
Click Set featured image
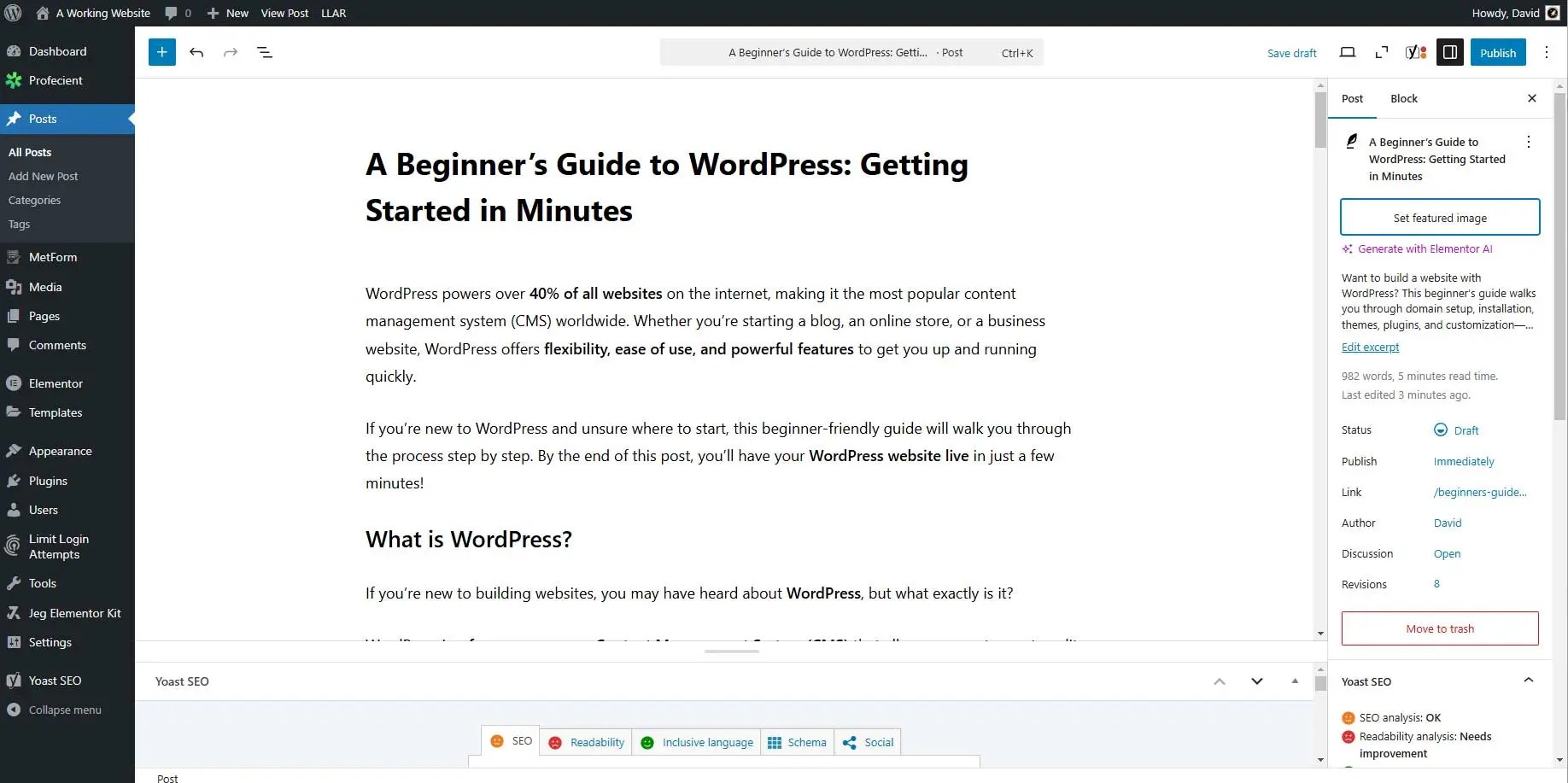tap(1439, 217)
